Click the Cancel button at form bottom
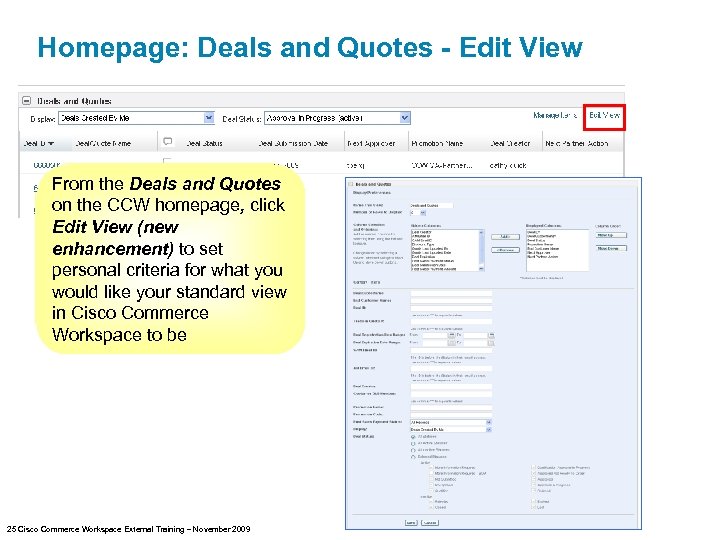 point(430,523)
